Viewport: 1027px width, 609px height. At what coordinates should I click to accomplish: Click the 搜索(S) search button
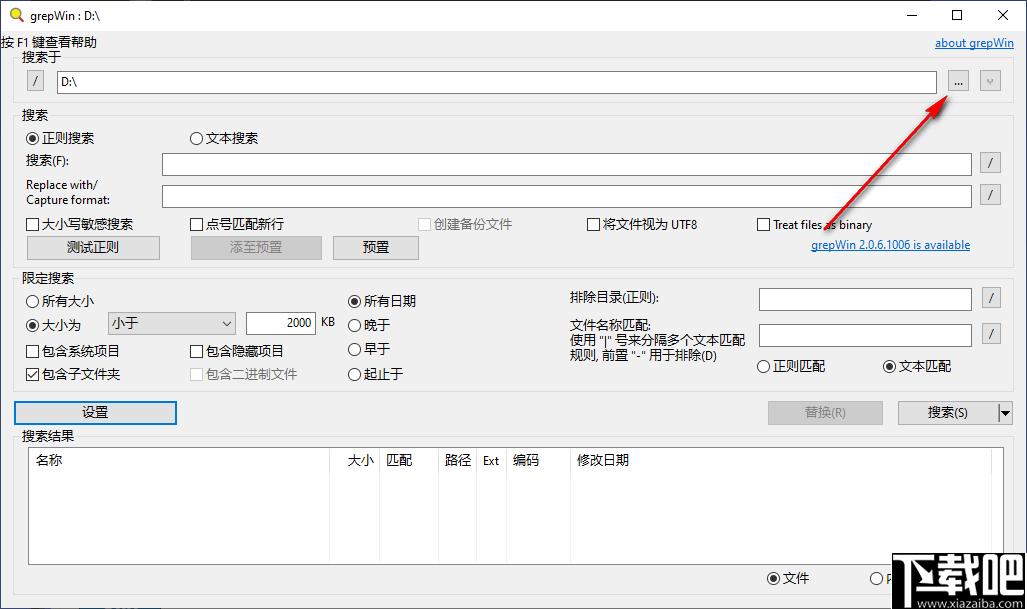pos(947,413)
